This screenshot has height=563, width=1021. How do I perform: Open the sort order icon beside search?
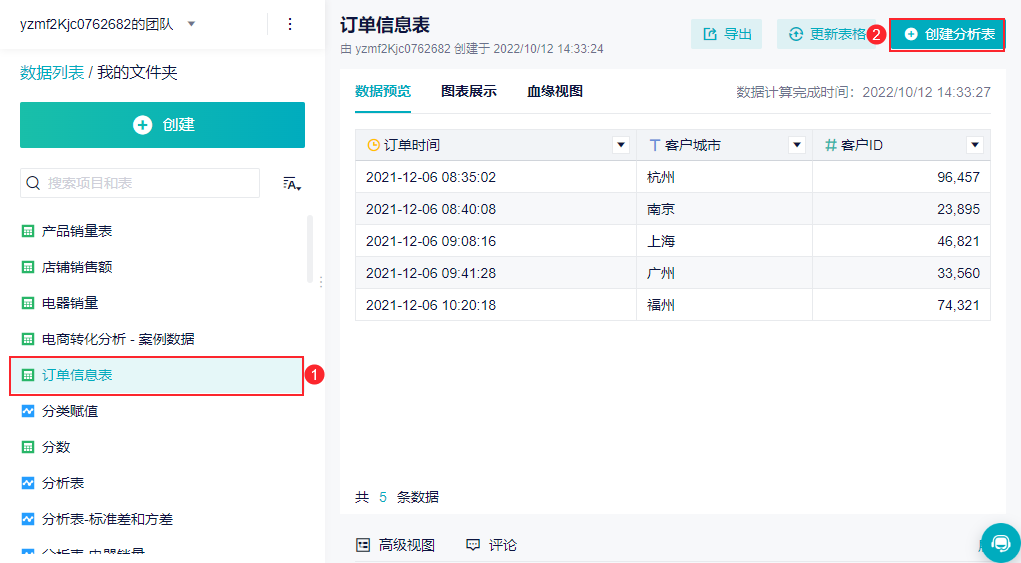(292, 183)
